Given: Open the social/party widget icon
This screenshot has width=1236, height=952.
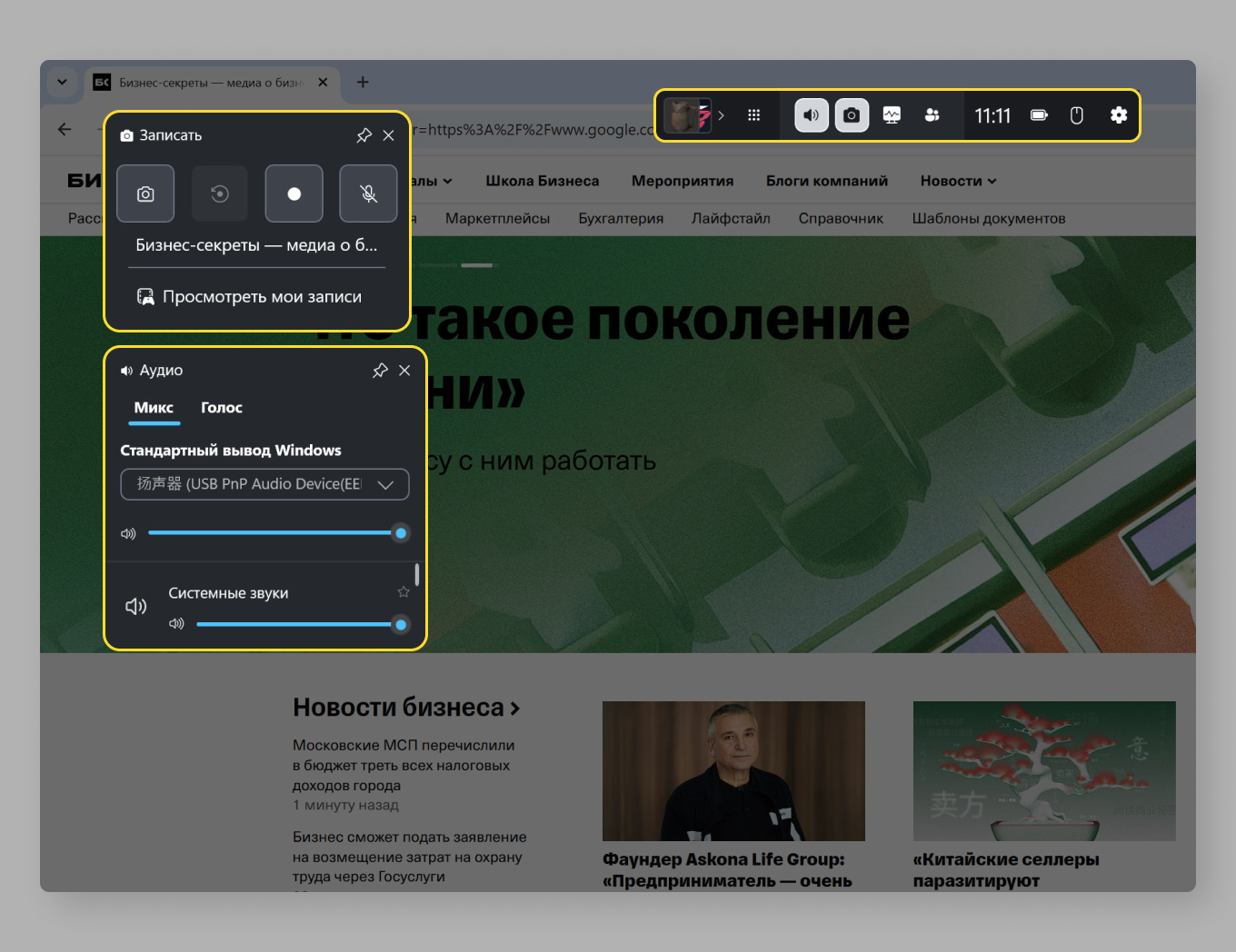Looking at the screenshot, I should (932, 115).
